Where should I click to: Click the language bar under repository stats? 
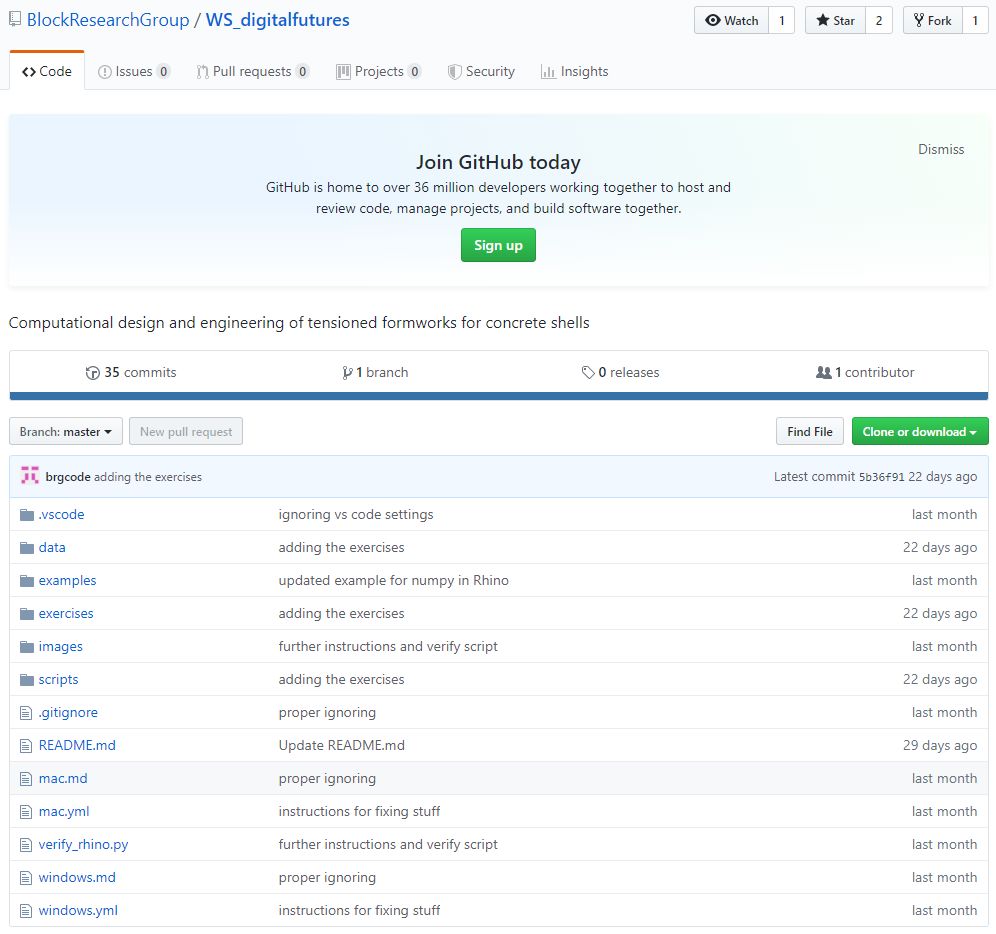pos(499,396)
